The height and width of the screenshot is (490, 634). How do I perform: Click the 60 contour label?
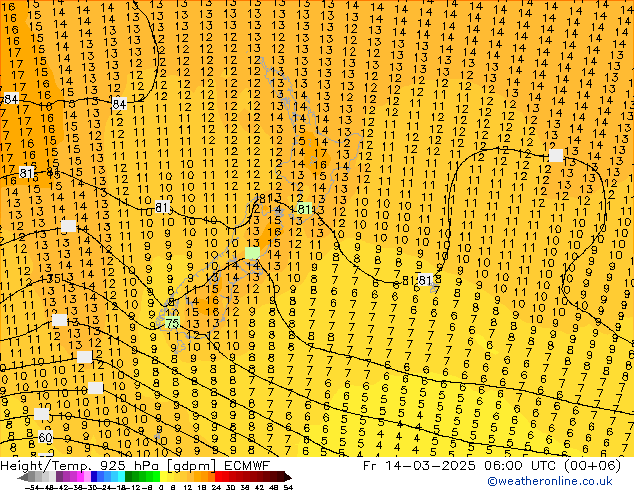pos(45,437)
